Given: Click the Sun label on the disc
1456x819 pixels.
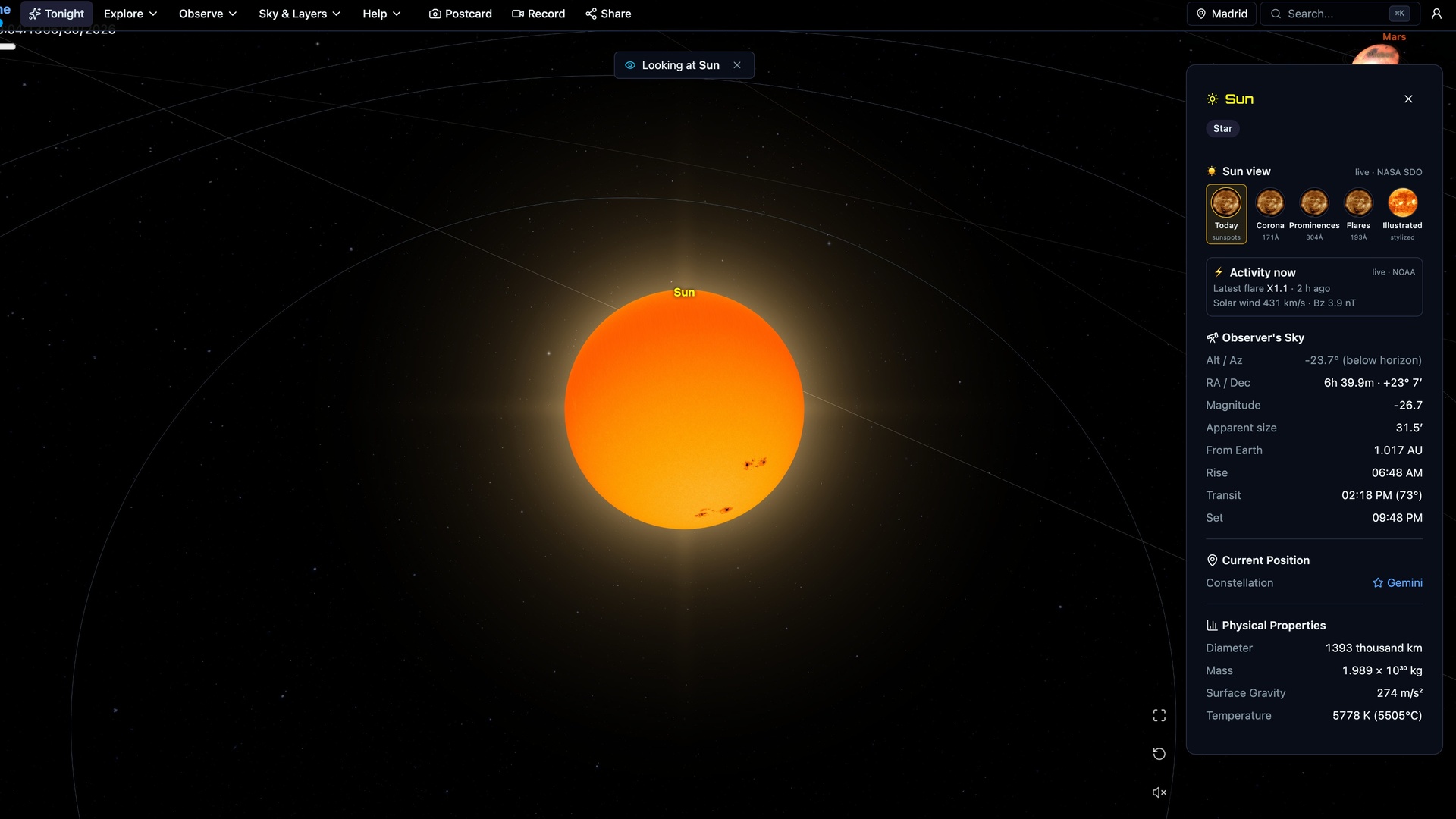Looking at the screenshot, I should [x=684, y=293].
